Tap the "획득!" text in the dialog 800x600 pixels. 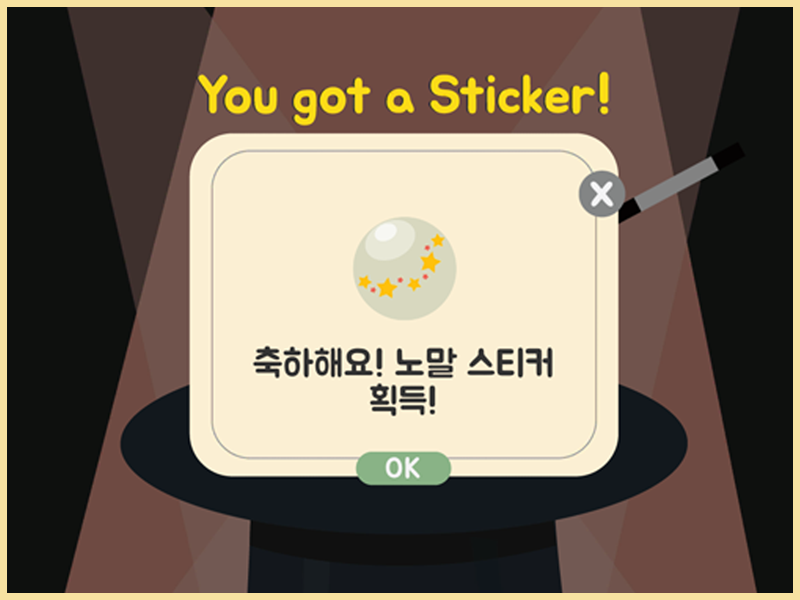coord(403,400)
